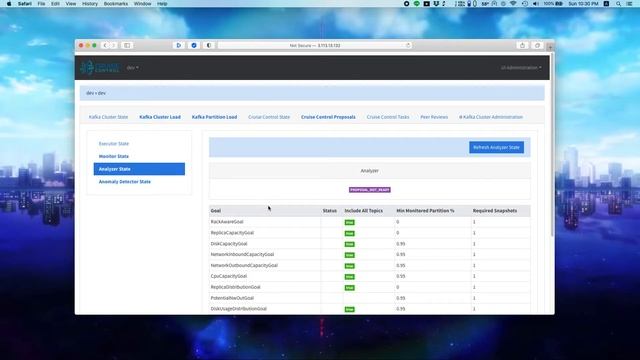
Task: Open the Kafka Cluster State tab
Action: (108, 117)
